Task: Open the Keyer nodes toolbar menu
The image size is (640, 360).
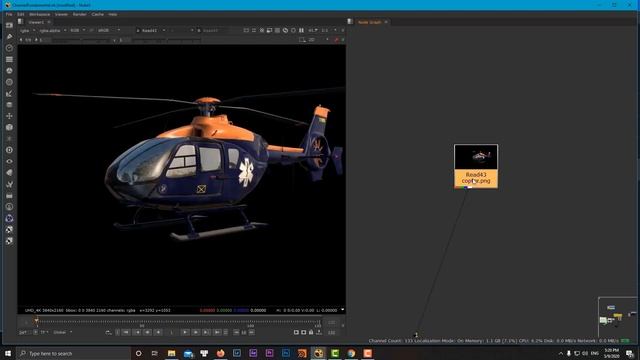Action: coord(9,94)
